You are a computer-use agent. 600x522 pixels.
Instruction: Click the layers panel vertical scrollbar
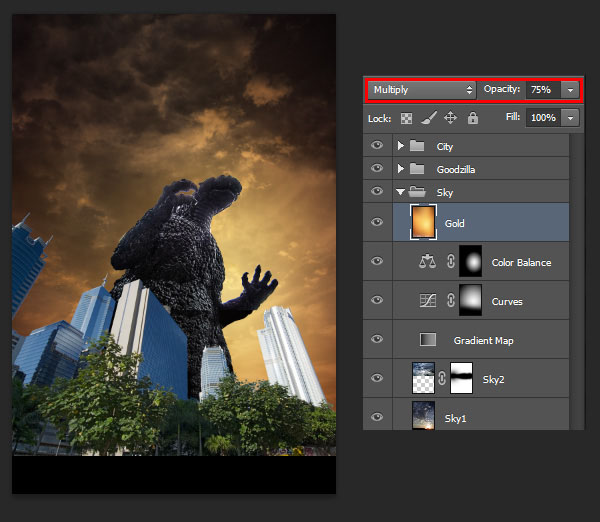point(577,282)
